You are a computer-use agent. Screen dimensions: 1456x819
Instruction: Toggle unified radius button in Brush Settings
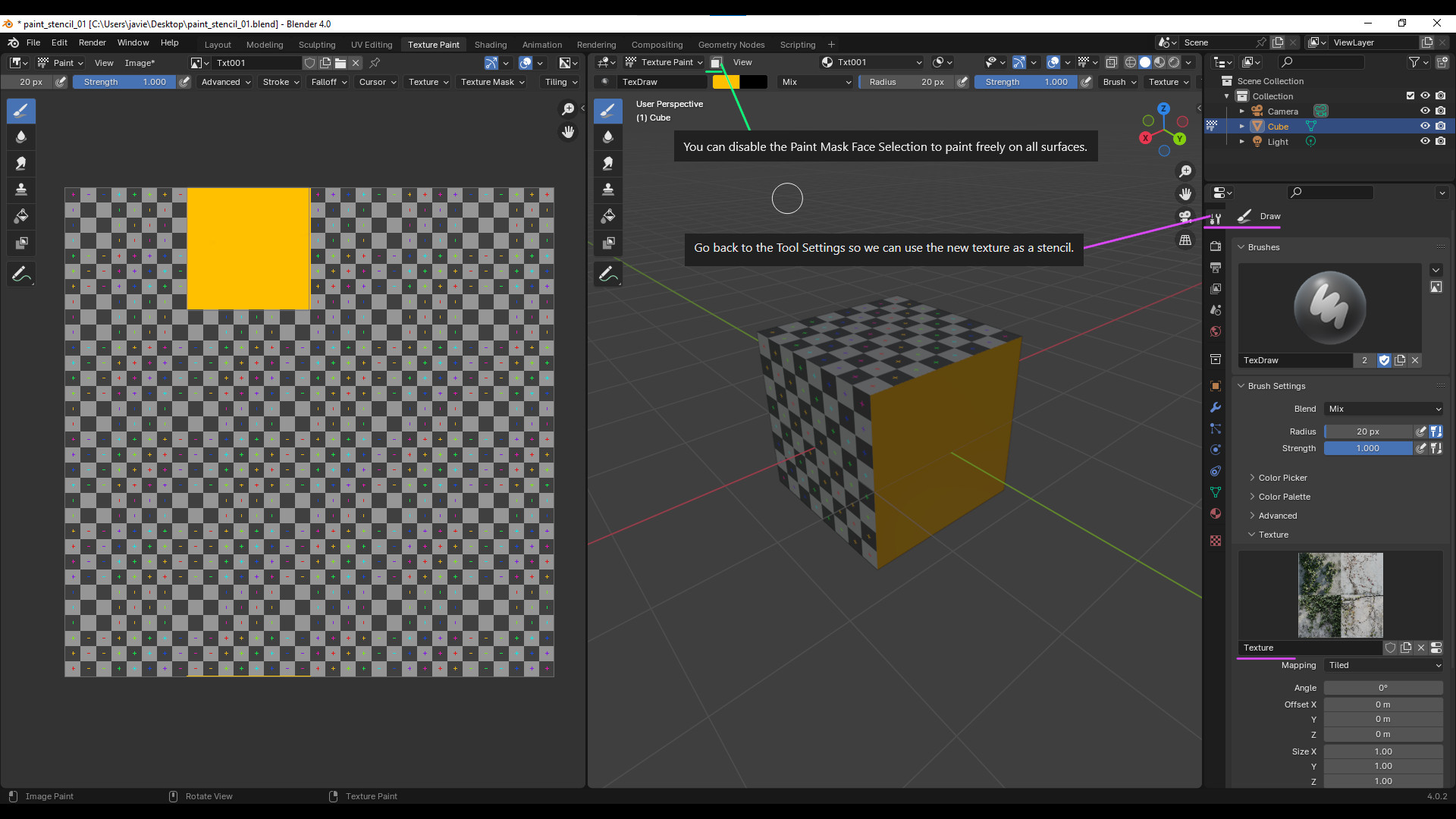tap(1436, 431)
